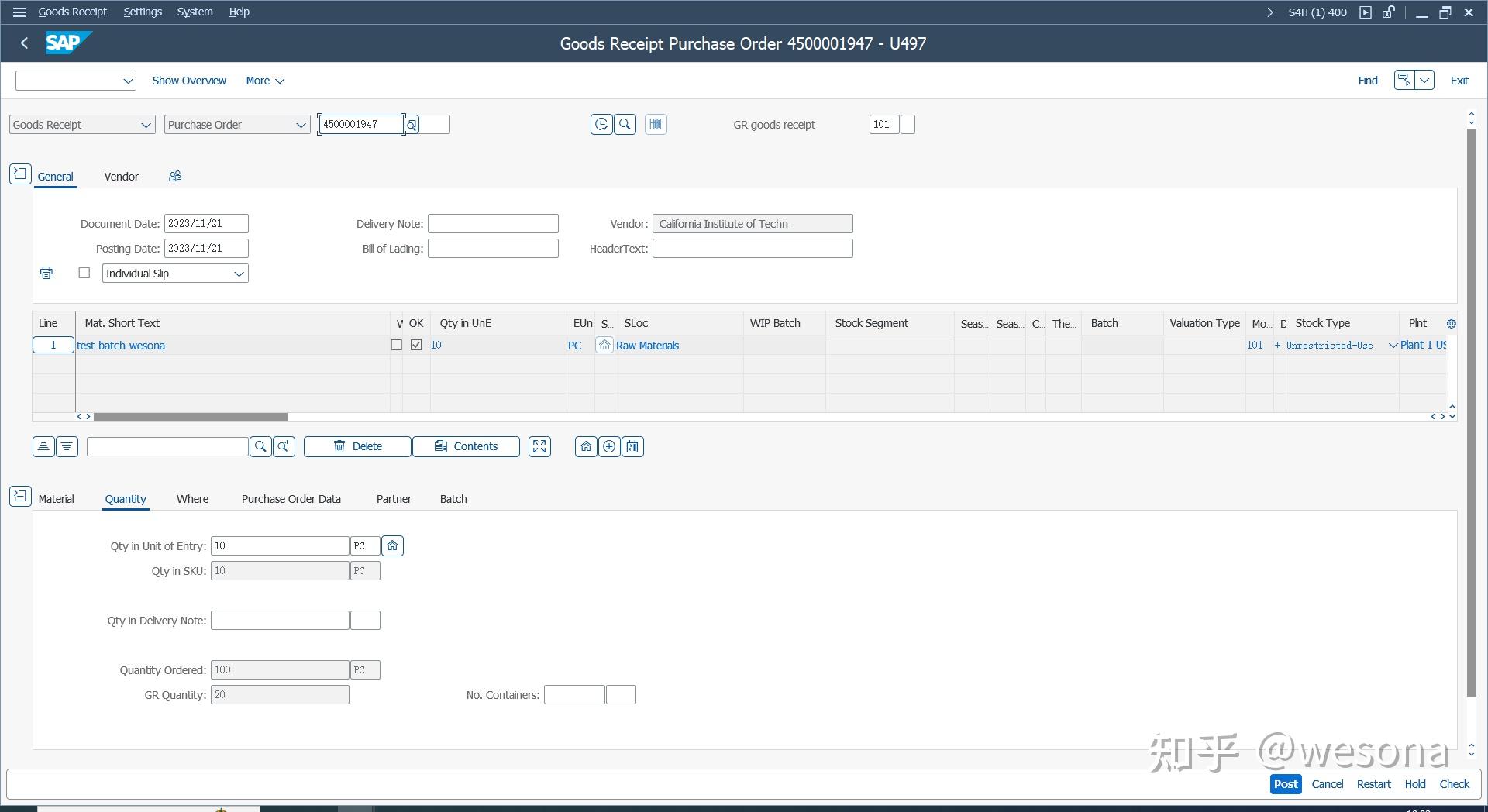1488x812 pixels.
Task: Switch to the Material item tab
Action: tap(57, 499)
